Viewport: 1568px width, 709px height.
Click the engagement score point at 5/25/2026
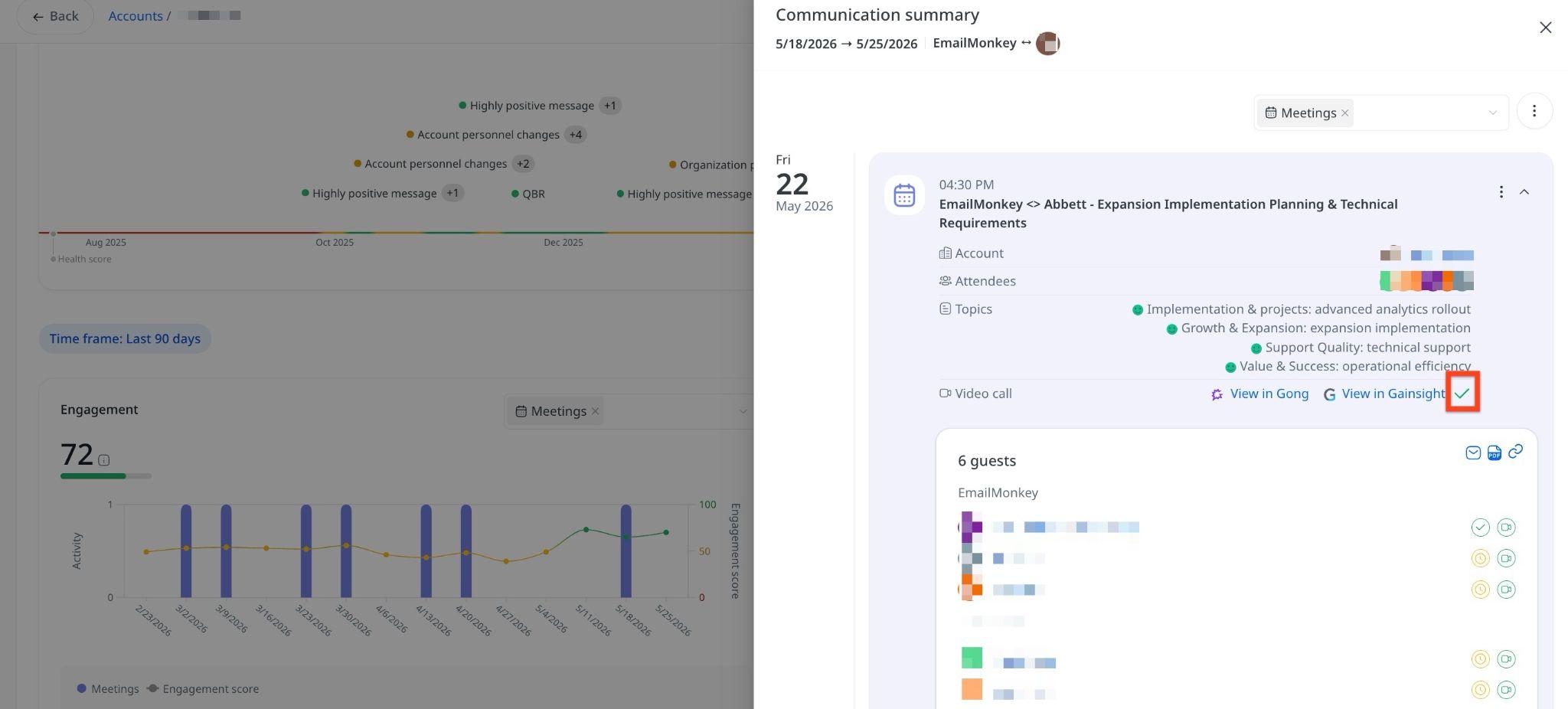coord(666,532)
